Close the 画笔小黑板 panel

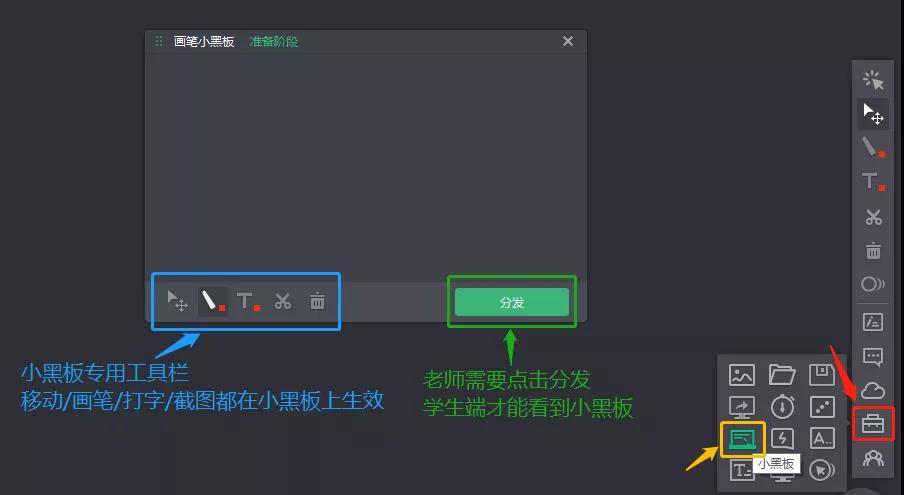click(568, 41)
